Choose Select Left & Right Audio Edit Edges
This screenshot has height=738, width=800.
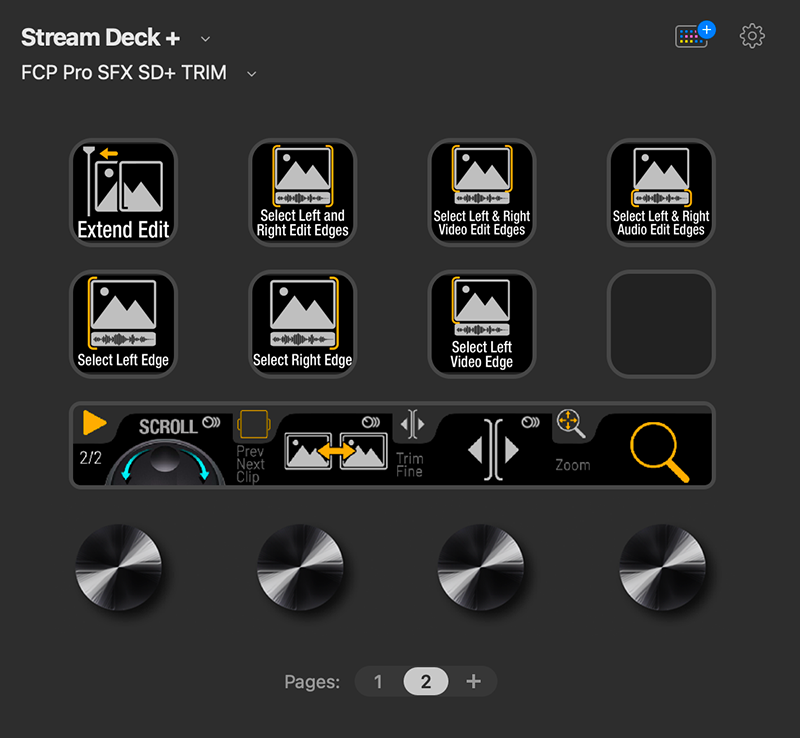[x=660, y=192]
